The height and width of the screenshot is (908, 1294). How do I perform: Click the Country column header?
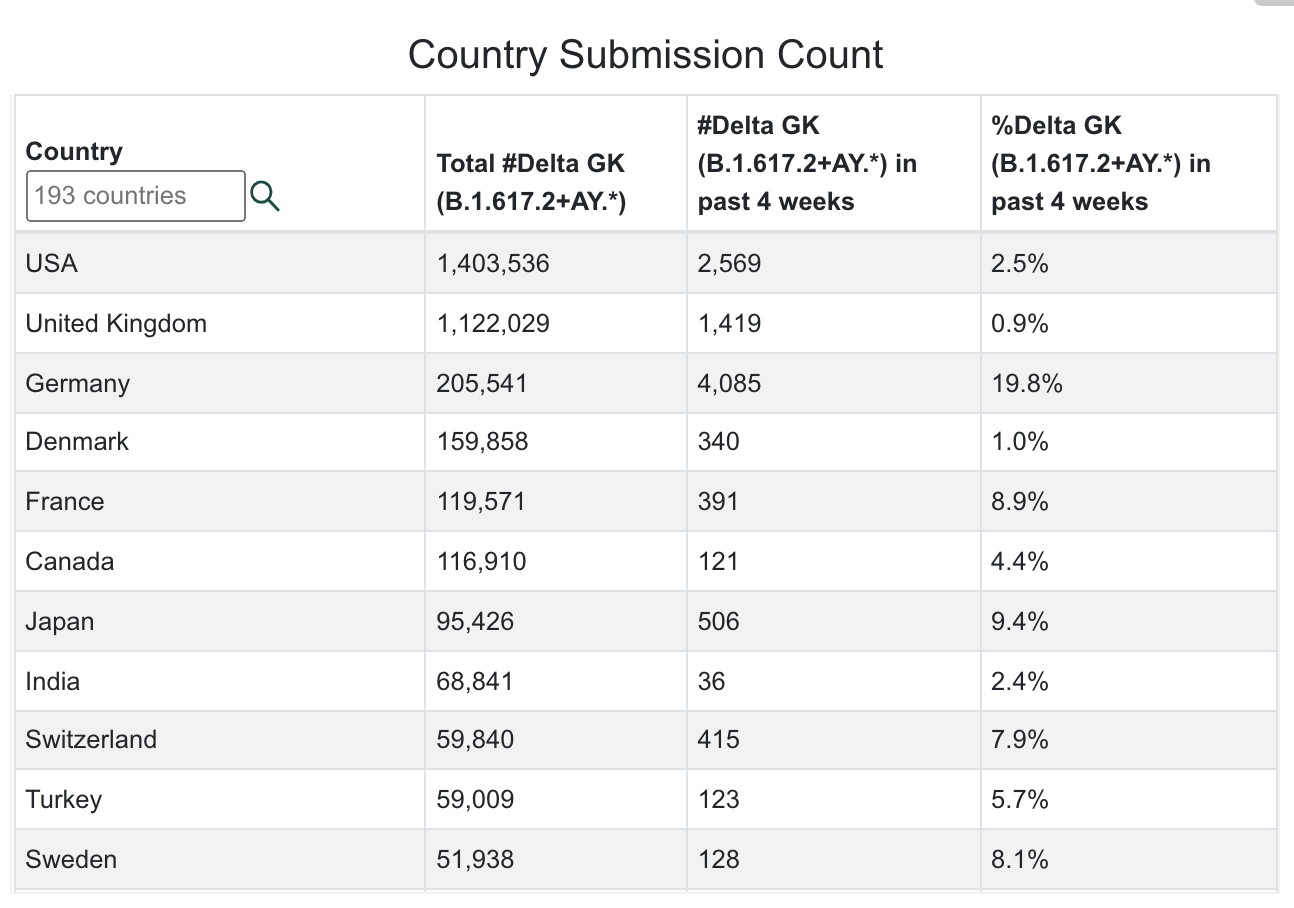(x=74, y=151)
